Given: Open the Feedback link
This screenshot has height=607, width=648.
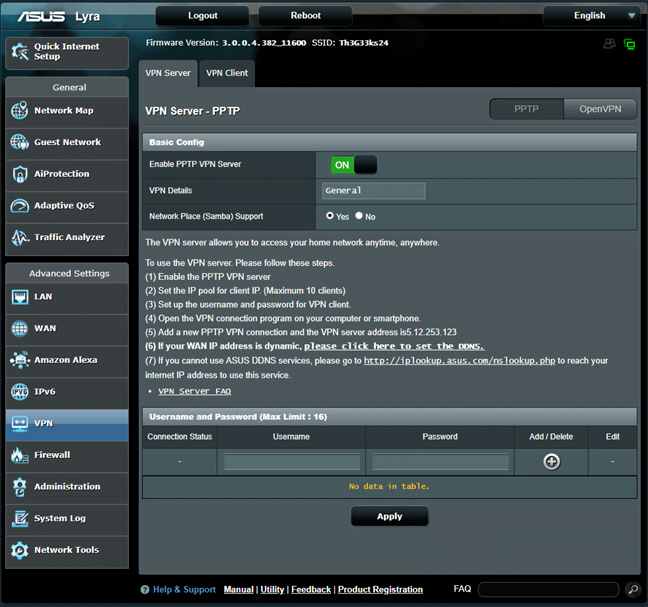Looking at the screenshot, I should click(x=311, y=590).
